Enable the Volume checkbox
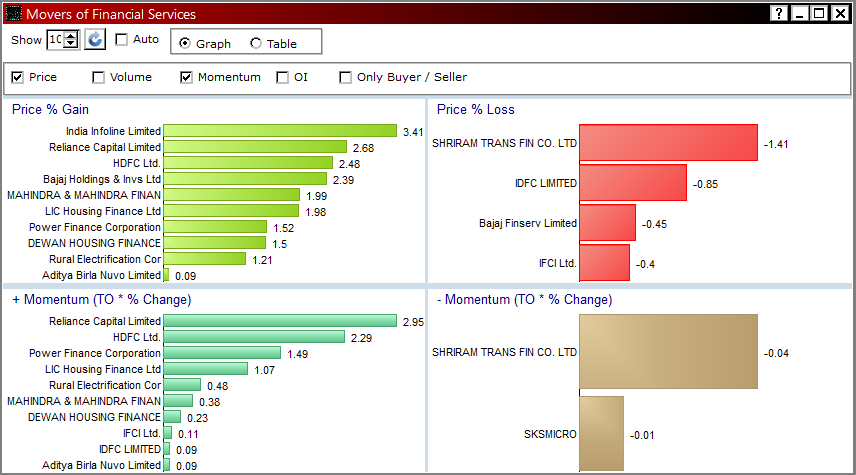856x475 pixels. (x=98, y=77)
